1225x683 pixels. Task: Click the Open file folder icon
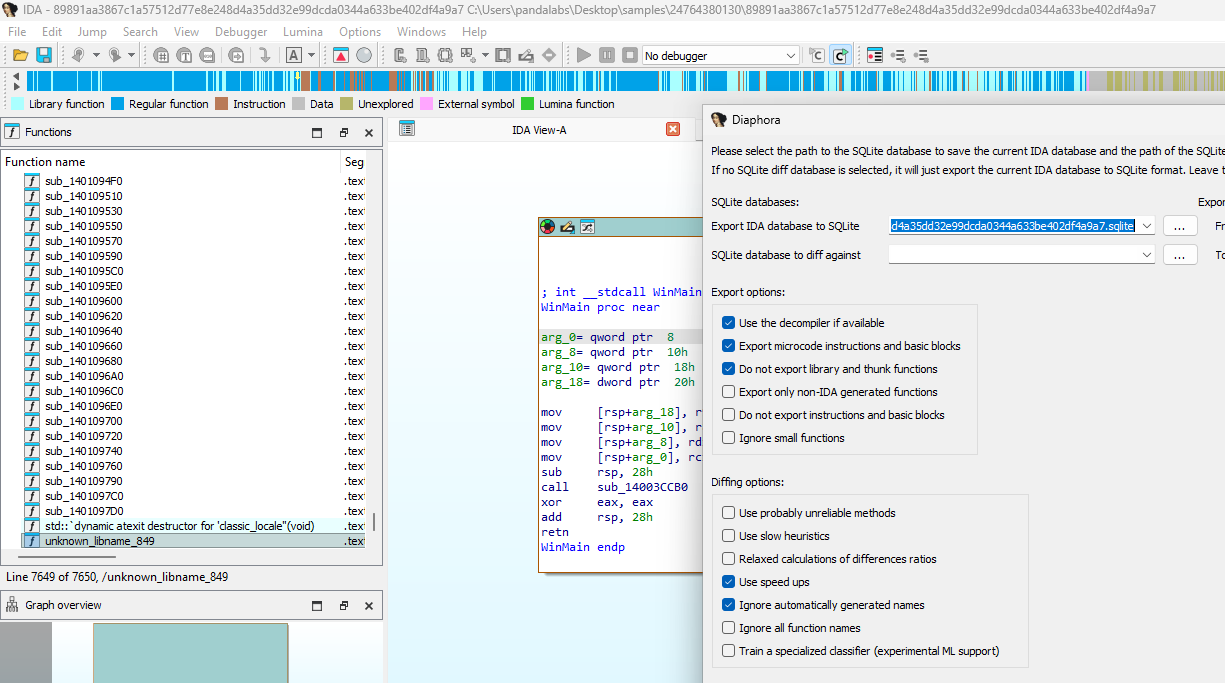click(x=20, y=55)
